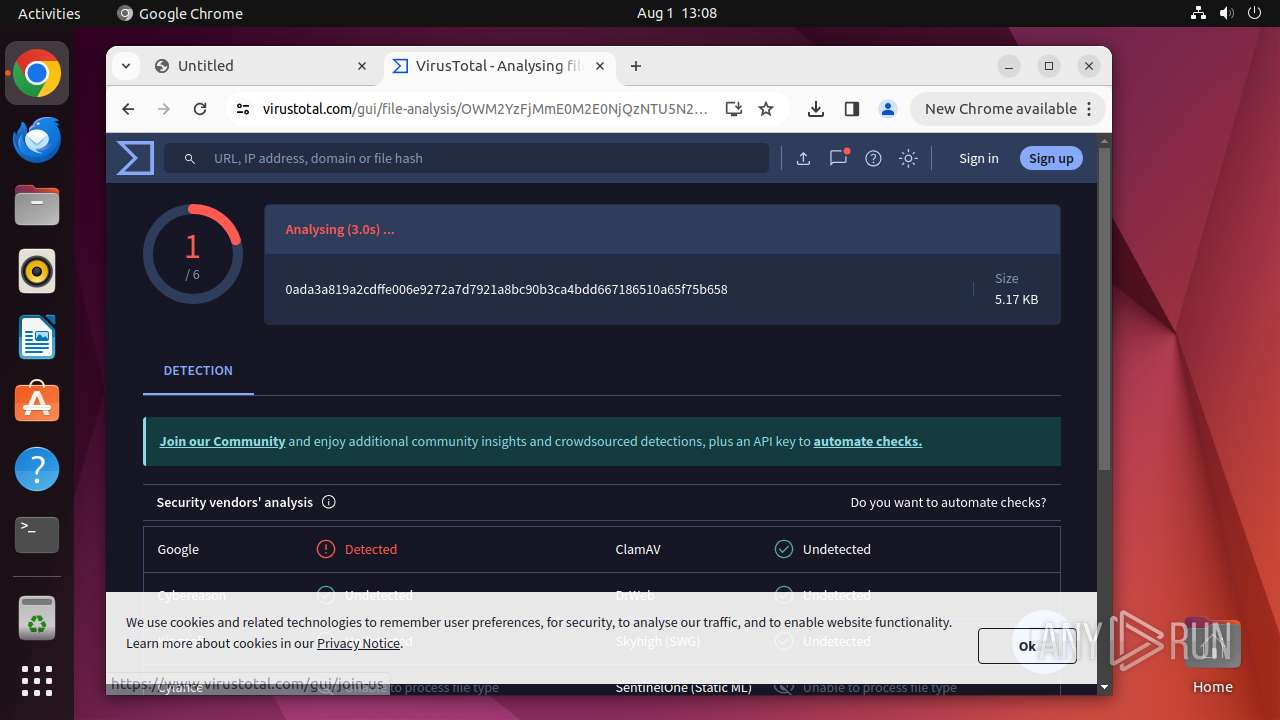Open Ubuntu Software from the dock
This screenshot has height=720, width=1280.
(x=37, y=403)
